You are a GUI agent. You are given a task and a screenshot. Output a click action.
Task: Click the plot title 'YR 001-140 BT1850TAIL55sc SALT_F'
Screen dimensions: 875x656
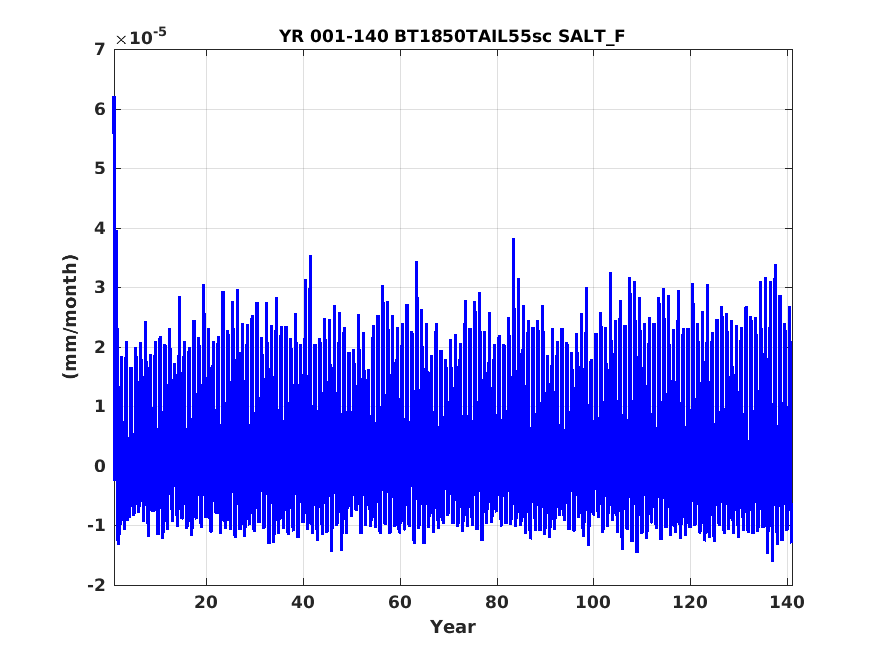click(451, 36)
